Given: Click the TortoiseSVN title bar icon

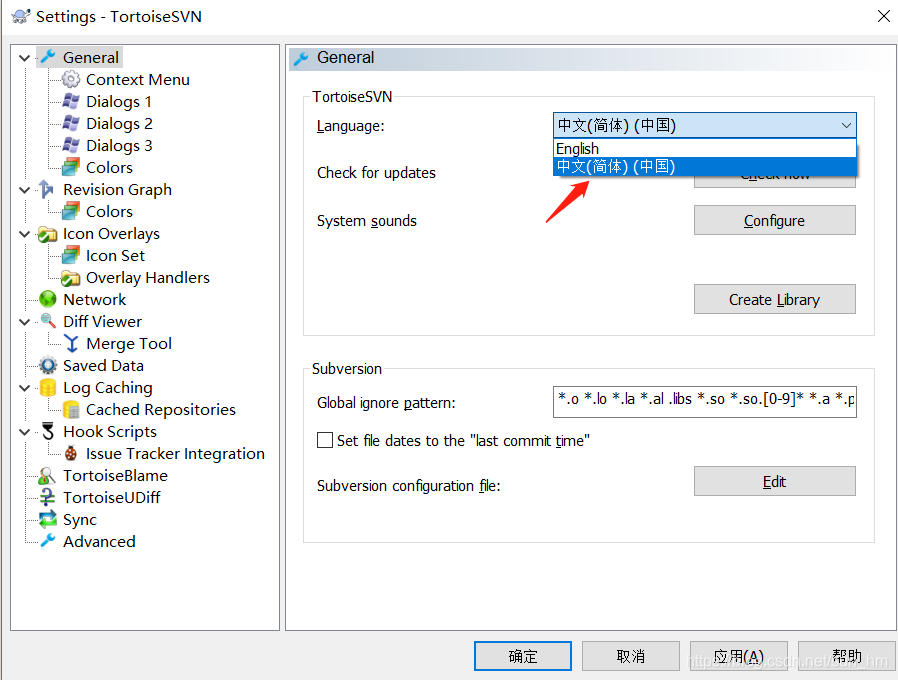Looking at the screenshot, I should (21, 16).
